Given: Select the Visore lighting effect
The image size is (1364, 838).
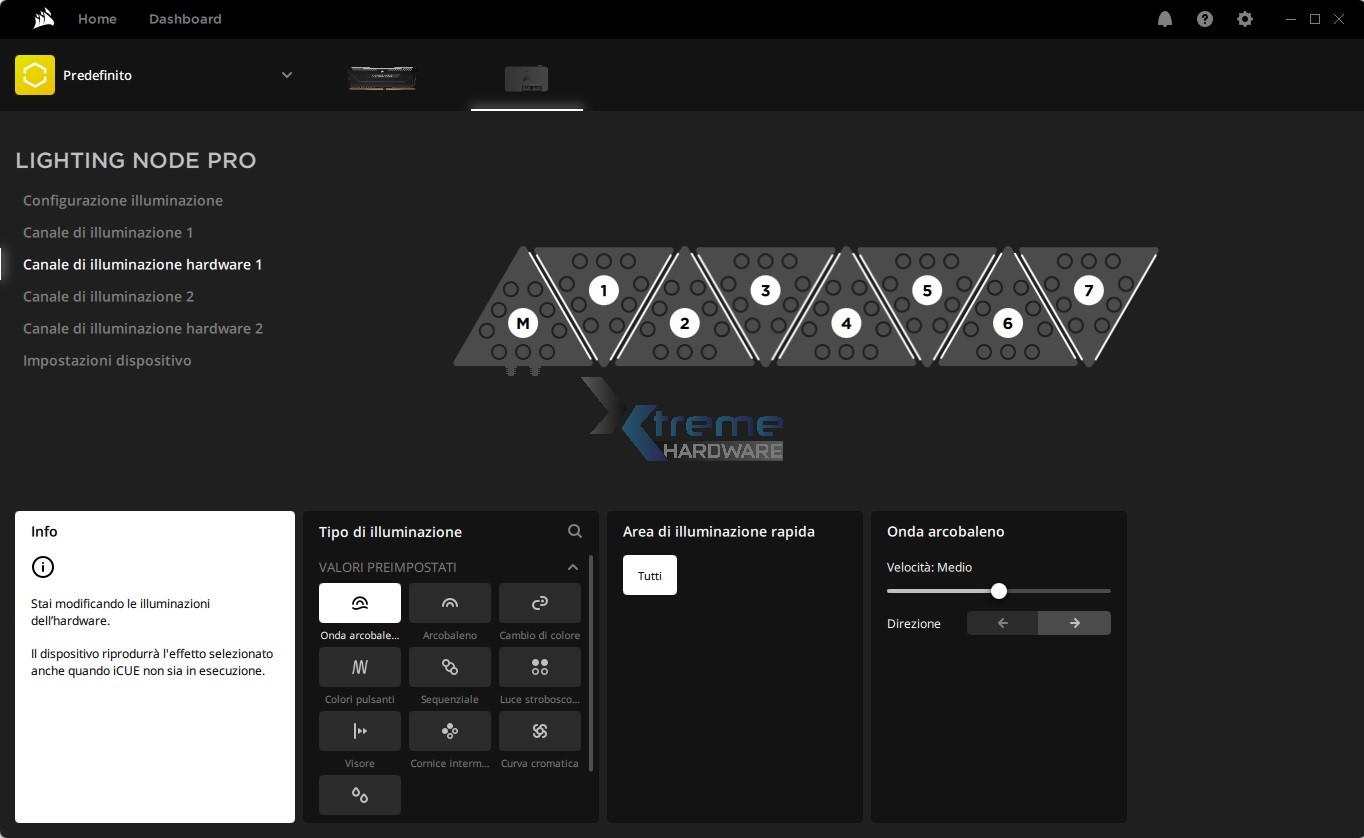Looking at the screenshot, I should (x=359, y=731).
